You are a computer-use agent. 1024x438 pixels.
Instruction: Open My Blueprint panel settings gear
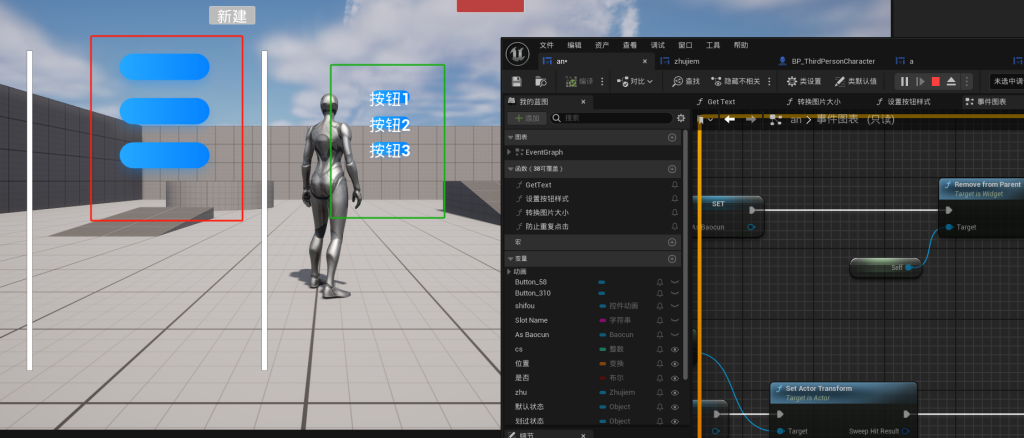click(x=681, y=118)
